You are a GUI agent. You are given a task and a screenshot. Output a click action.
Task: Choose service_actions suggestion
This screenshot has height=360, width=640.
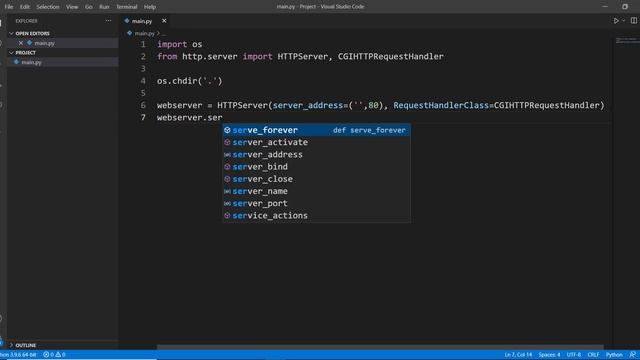tap(316, 216)
